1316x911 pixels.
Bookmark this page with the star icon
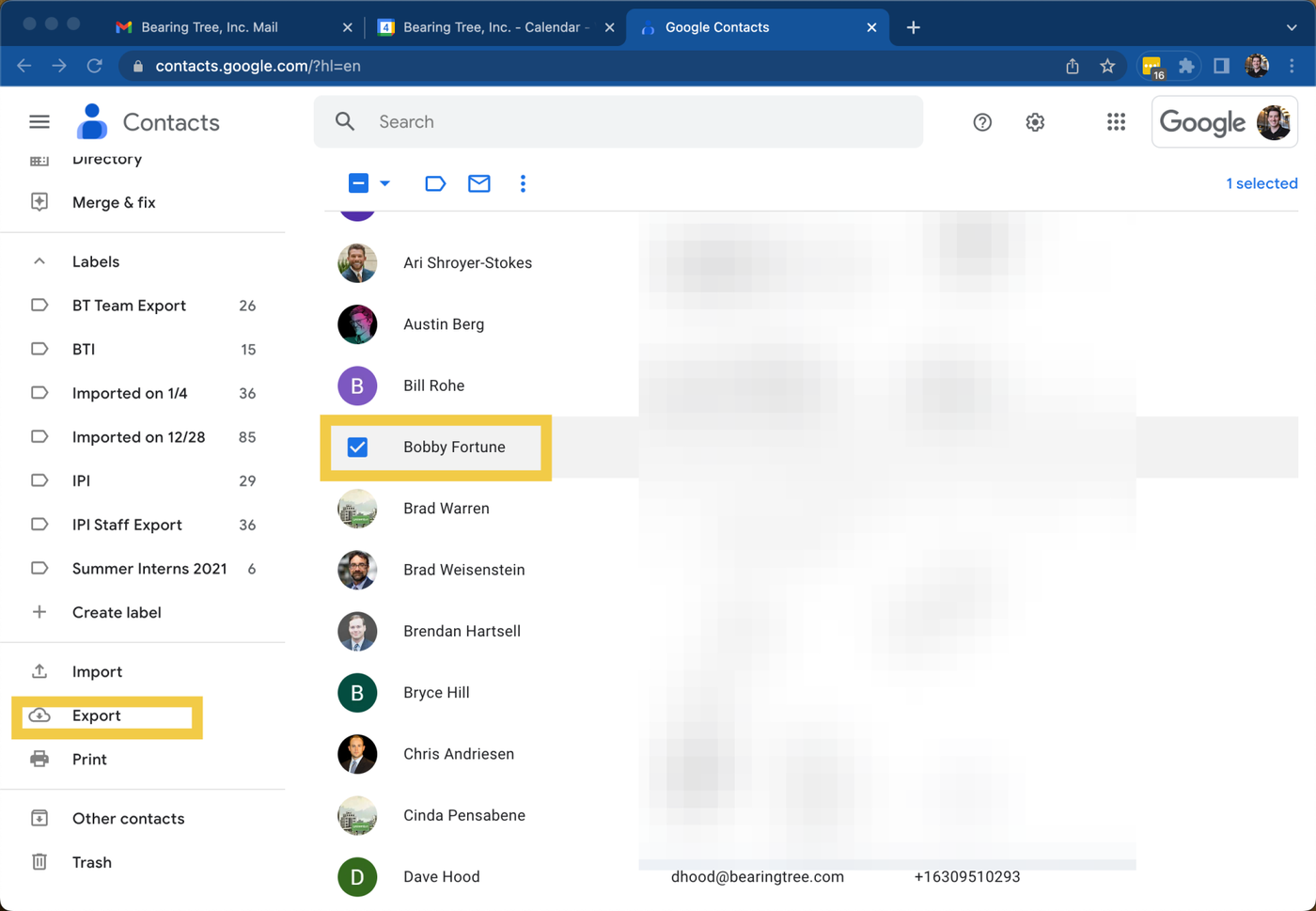pos(1107,66)
